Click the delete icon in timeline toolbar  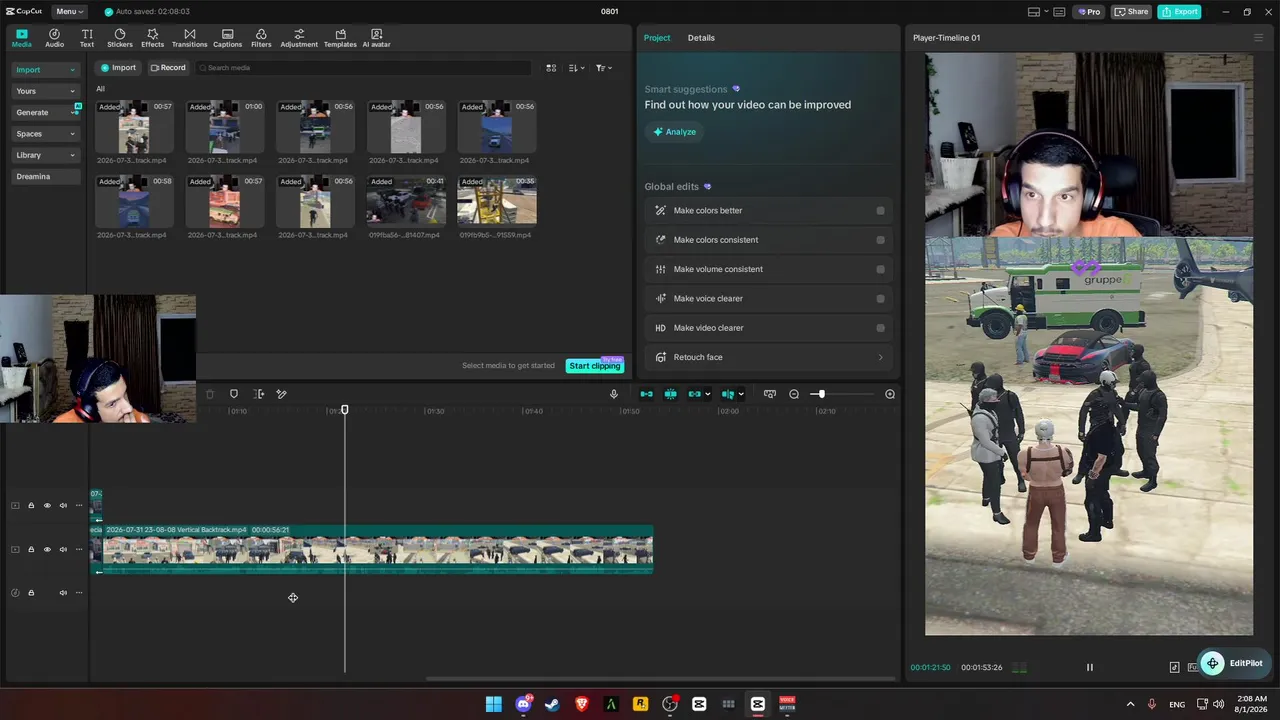click(x=210, y=394)
